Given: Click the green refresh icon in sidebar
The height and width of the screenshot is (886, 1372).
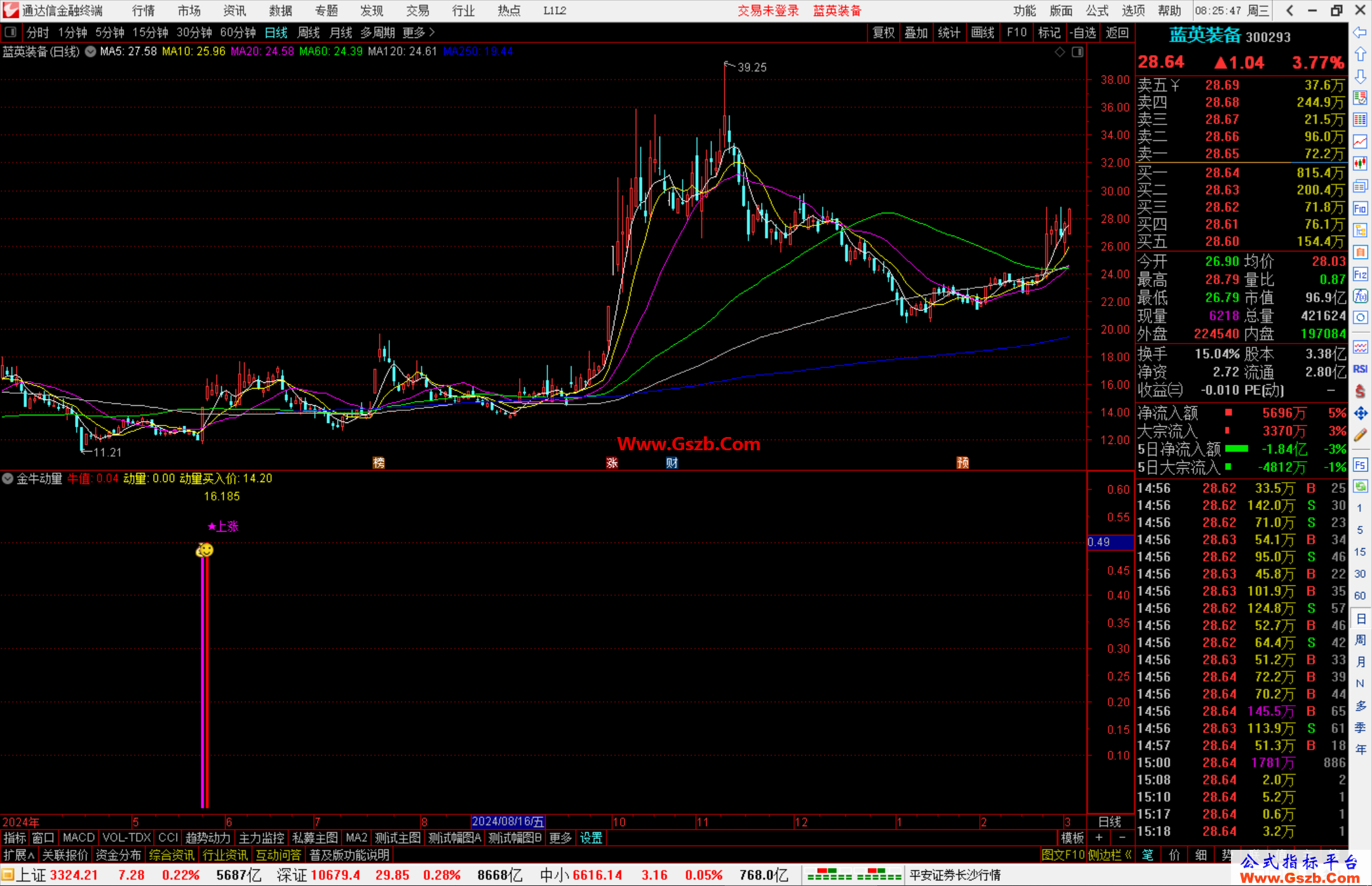Looking at the screenshot, I should (1360, 487).
